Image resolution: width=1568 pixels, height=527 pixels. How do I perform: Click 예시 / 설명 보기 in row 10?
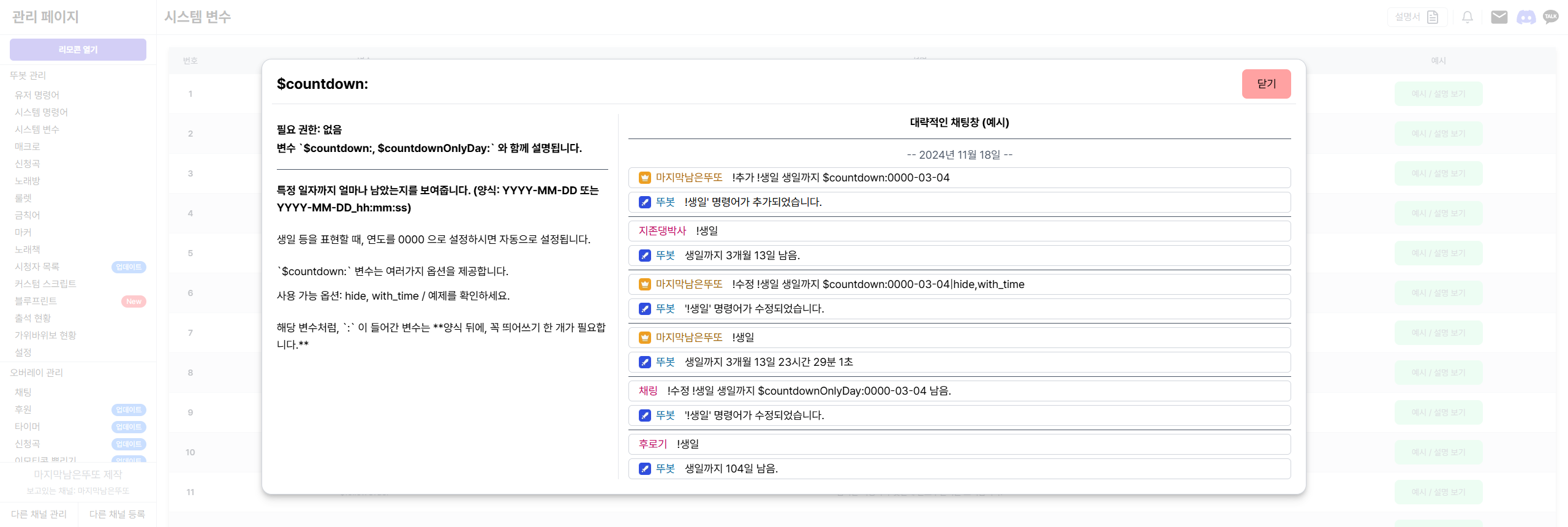(1438, 452)
